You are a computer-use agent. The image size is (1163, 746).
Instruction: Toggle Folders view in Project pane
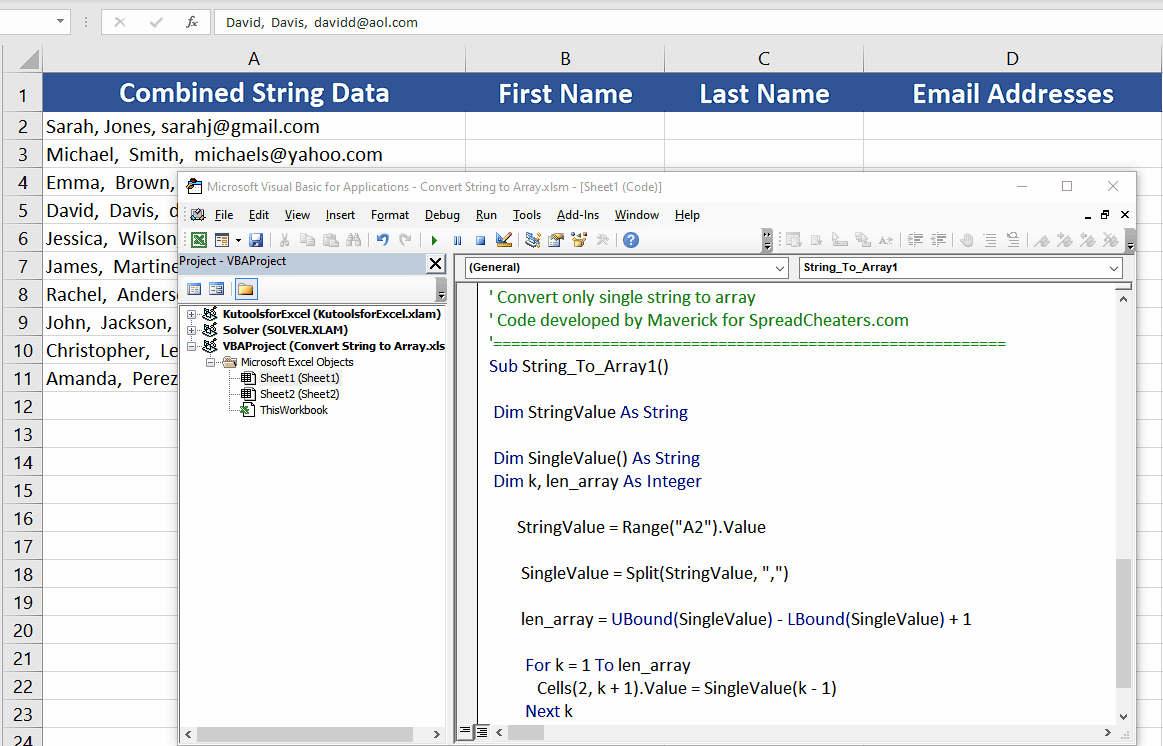tap(246, 289)
